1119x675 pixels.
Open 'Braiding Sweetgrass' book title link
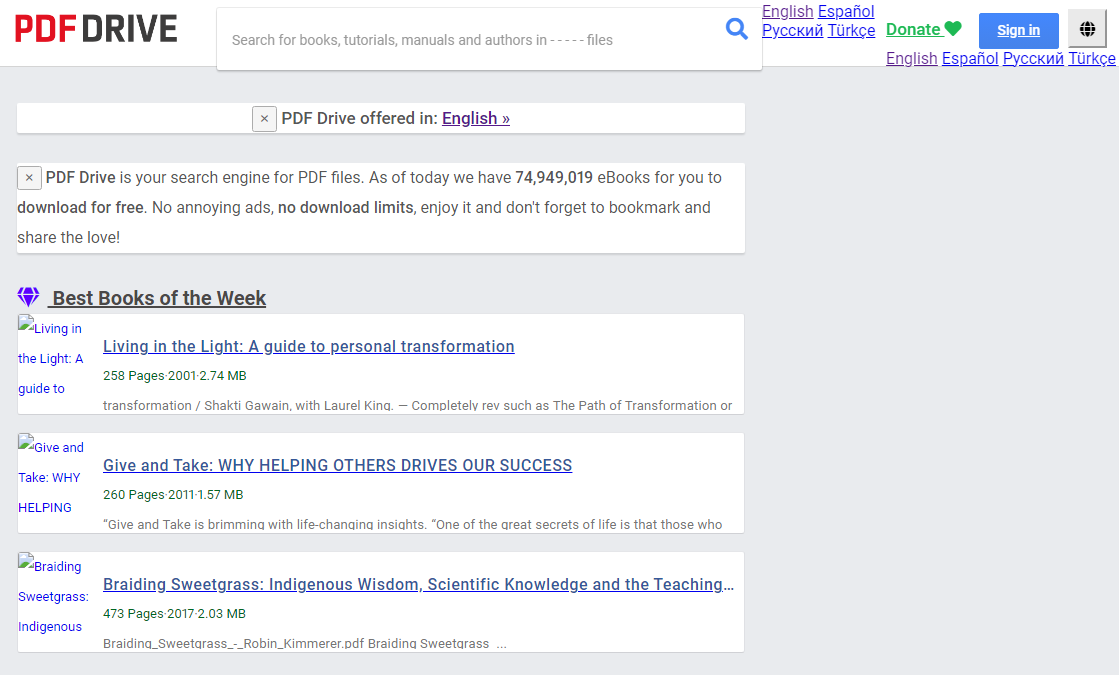point(418,585)
